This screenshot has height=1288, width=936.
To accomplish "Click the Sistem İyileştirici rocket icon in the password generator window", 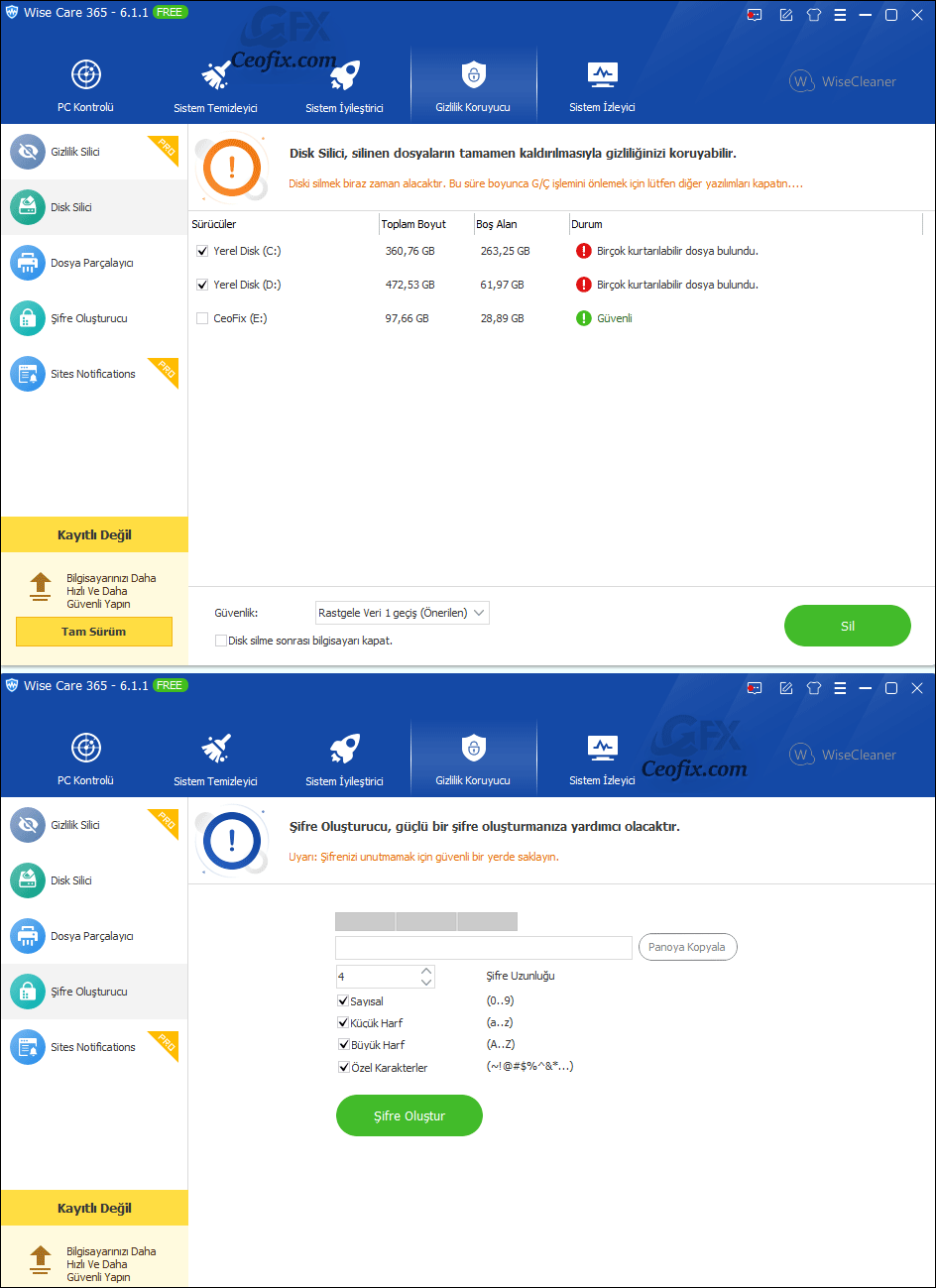I will point(344,748).
